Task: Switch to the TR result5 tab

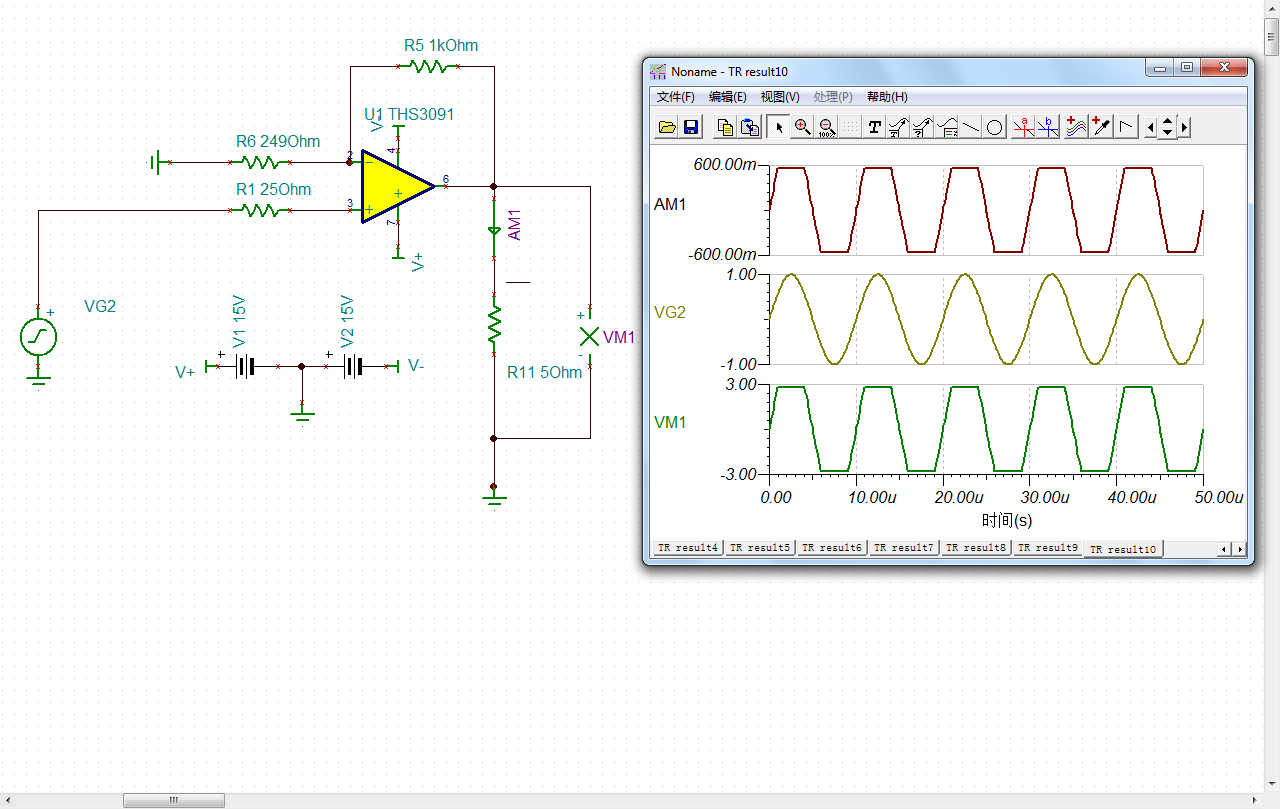Action: (760, 548)
